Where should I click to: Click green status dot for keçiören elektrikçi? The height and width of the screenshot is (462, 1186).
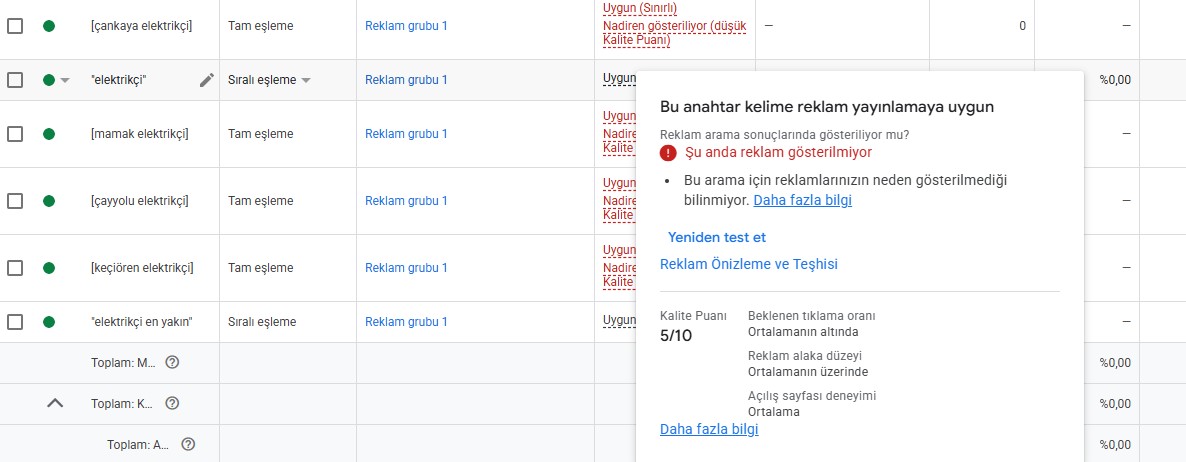tap(49, 268)
